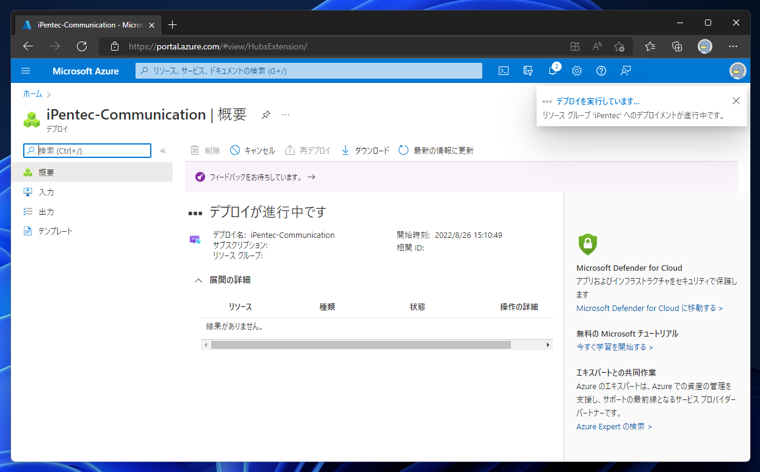Reload the page with the browser refresh button

tap(82, 47)
